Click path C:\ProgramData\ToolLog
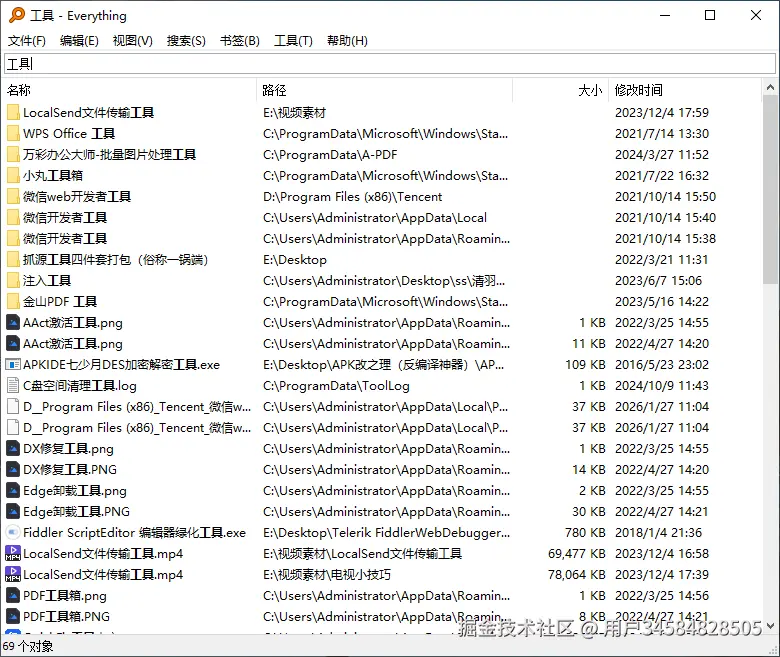 pyautogui.click(x=336, y=385)
